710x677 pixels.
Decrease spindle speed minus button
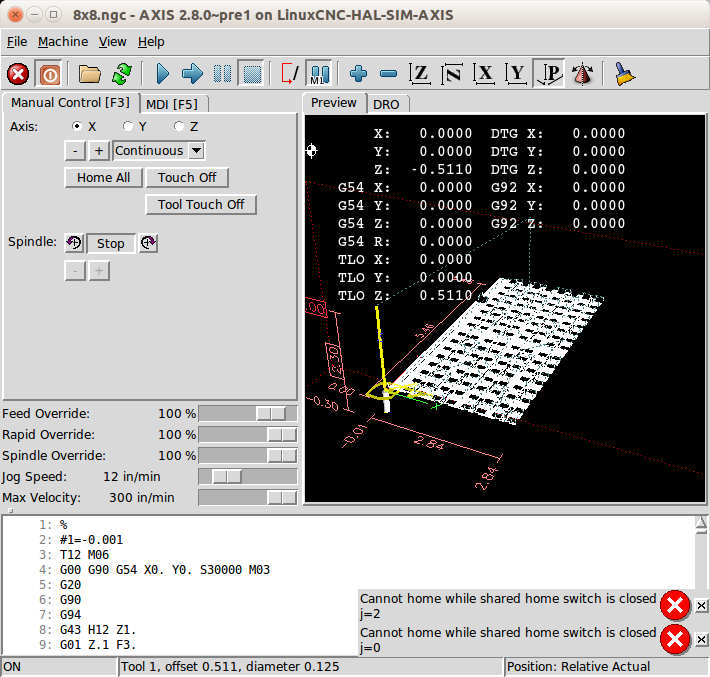pos(75,271)
